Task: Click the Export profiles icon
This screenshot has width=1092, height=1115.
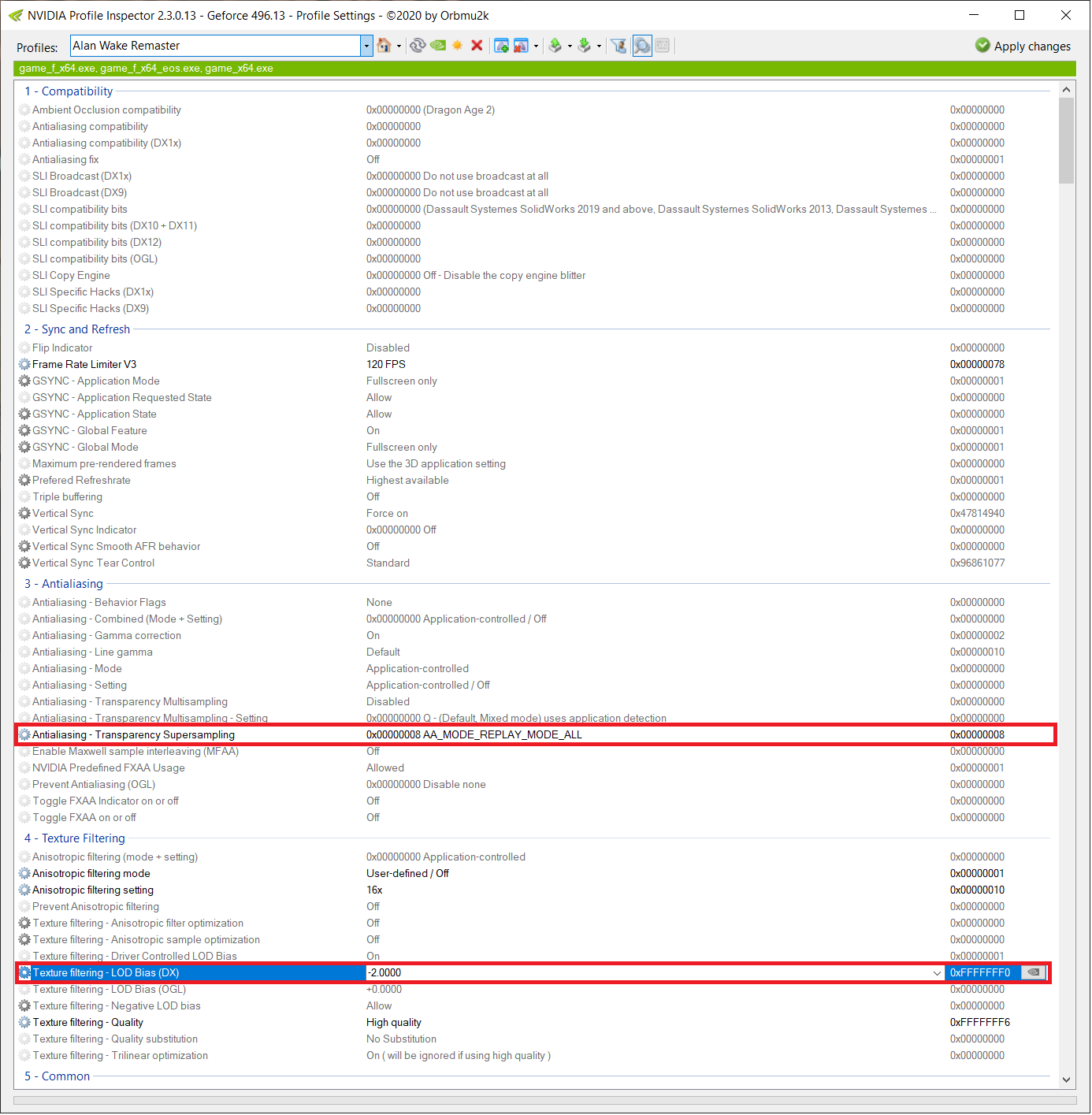Action: tap(555, 46)
